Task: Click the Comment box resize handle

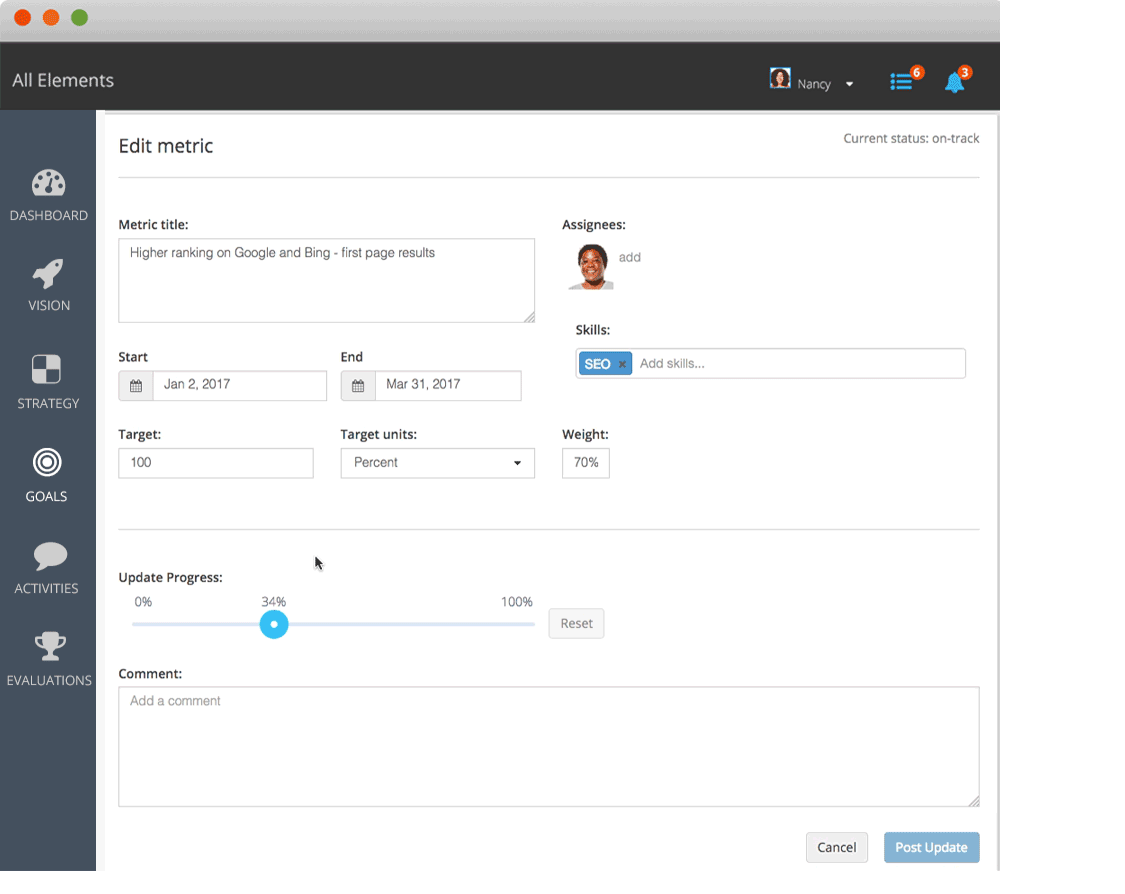Action: [974, 801]
